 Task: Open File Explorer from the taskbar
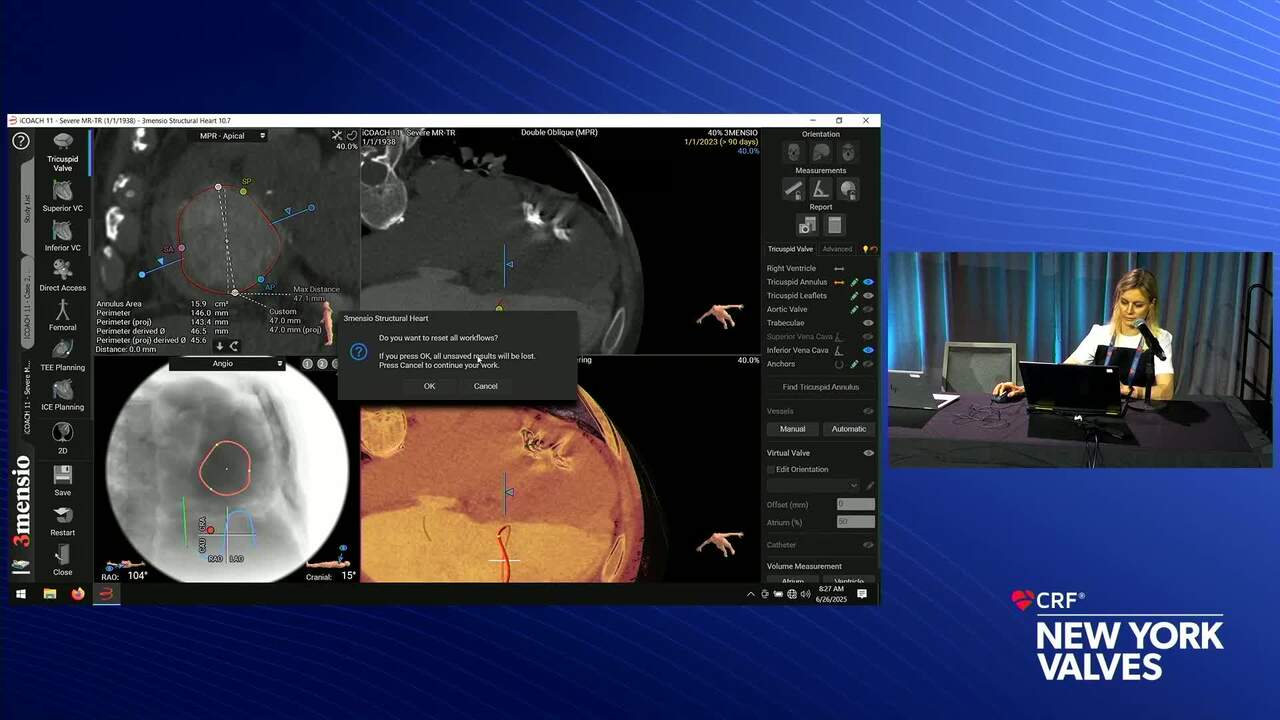pyautogui.click(x=49, y=594)
